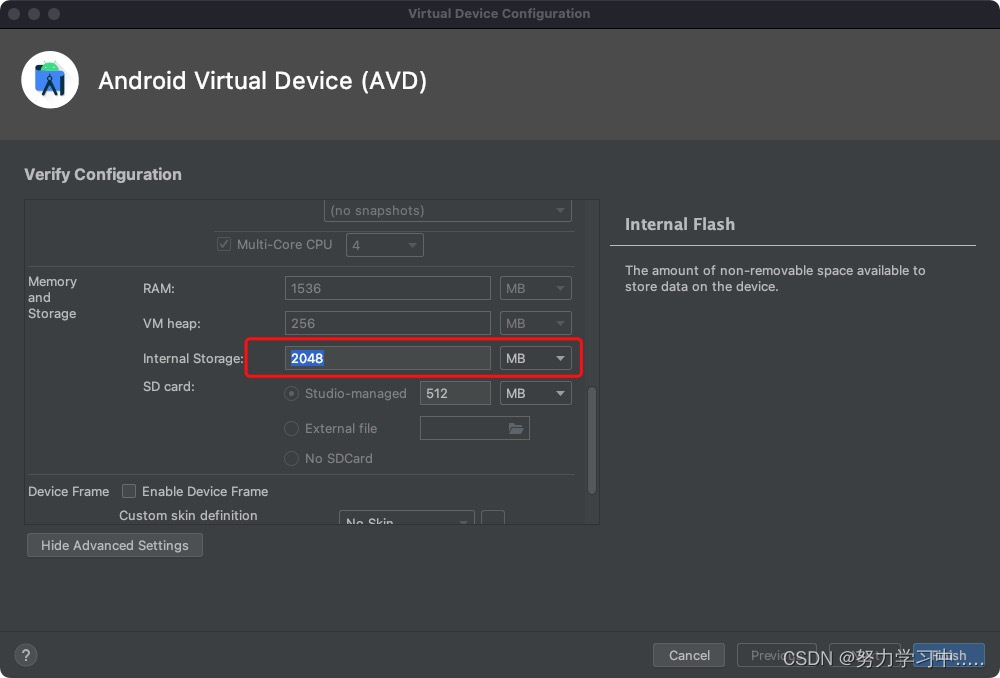Screen dimensions: 1000x678
Task: Click the Memory and Storage section label
Action: 52,297
